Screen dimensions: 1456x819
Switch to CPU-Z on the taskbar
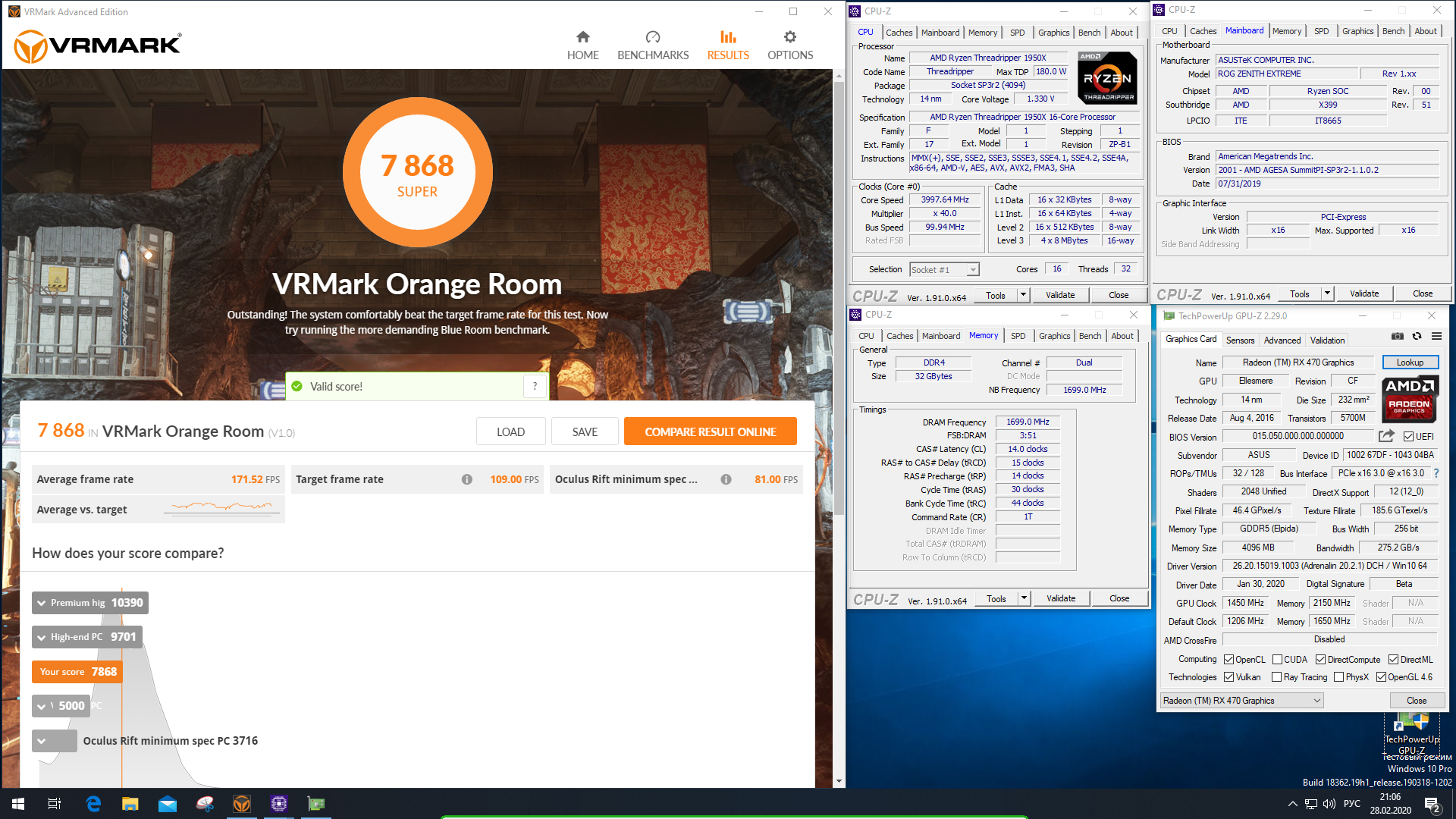(279, 804)
